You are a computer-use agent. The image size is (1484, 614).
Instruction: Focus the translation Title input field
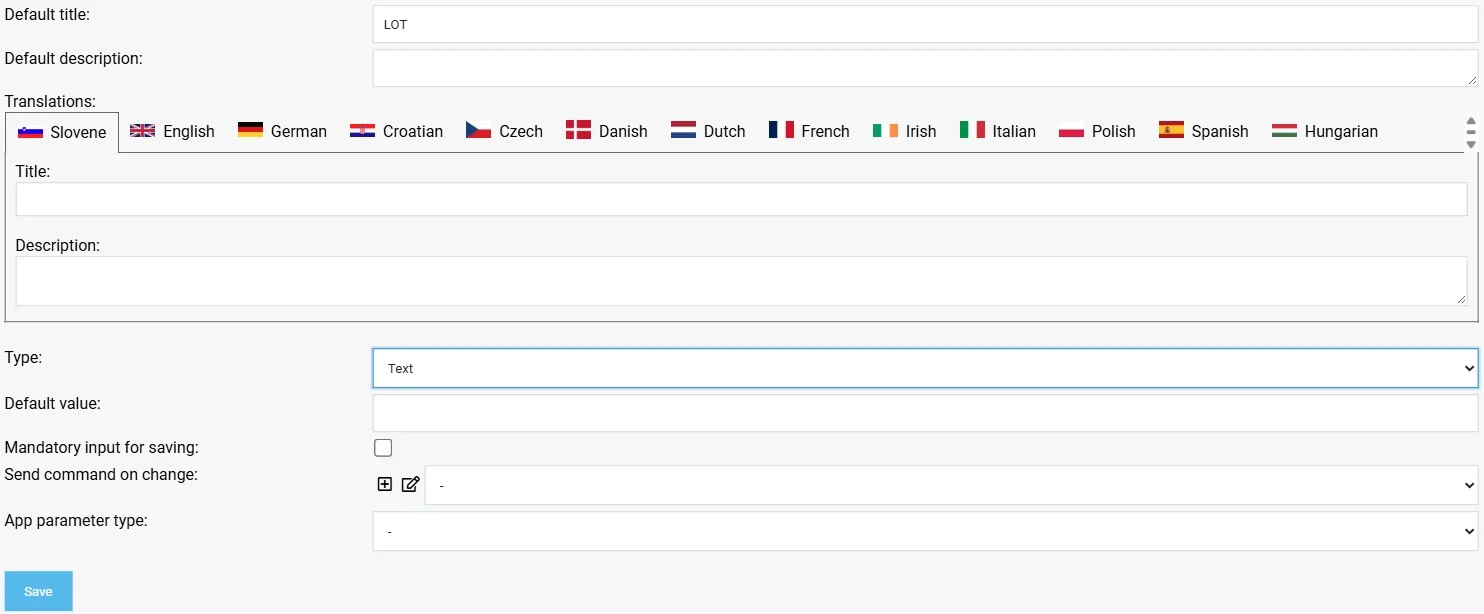point(741,199)
